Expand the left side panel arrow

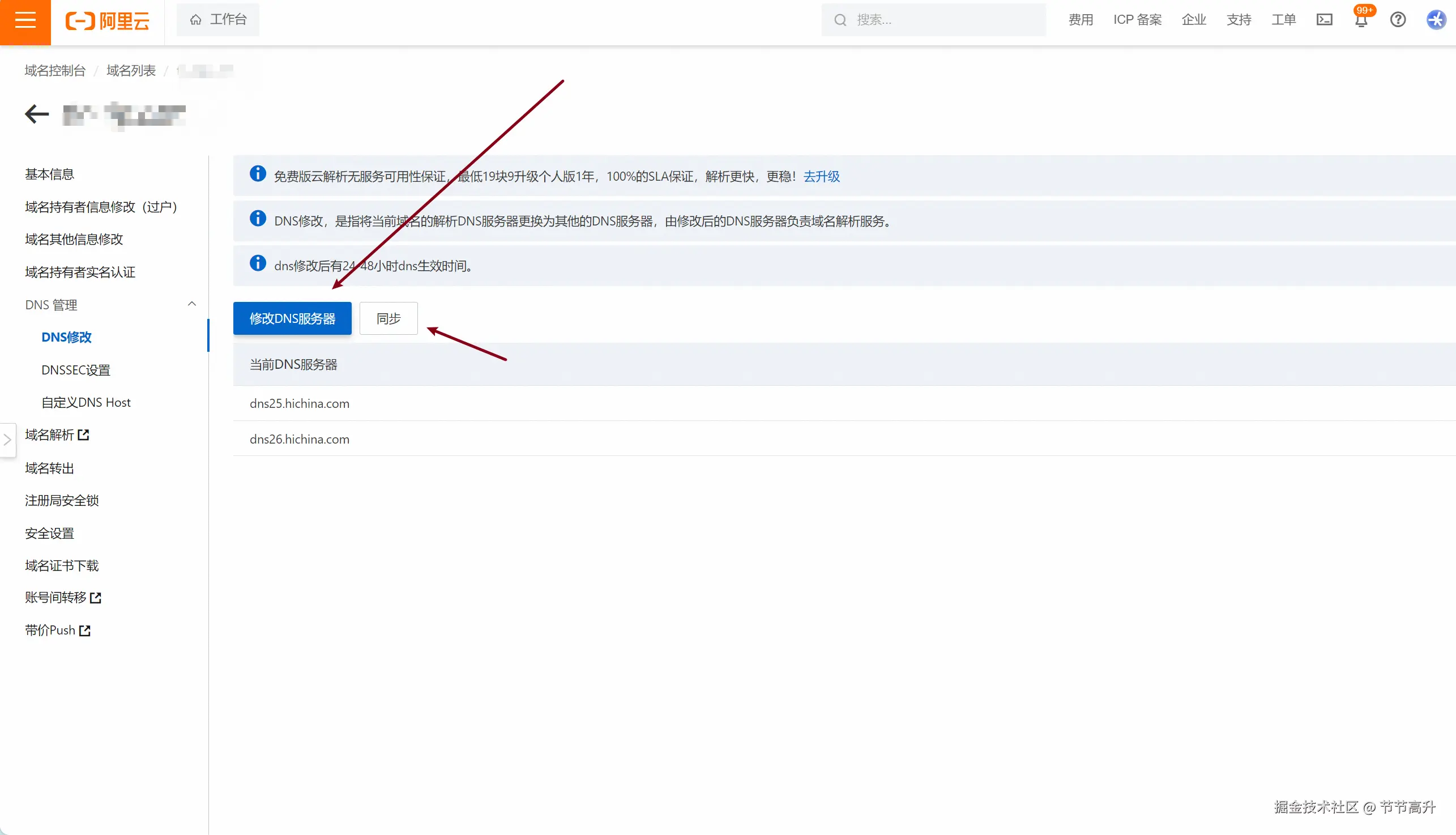tap(7, 440)
